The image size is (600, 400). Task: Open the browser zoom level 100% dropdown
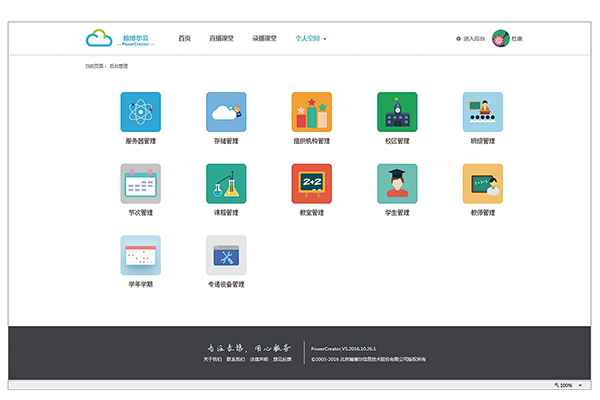(x=567, y=385)
